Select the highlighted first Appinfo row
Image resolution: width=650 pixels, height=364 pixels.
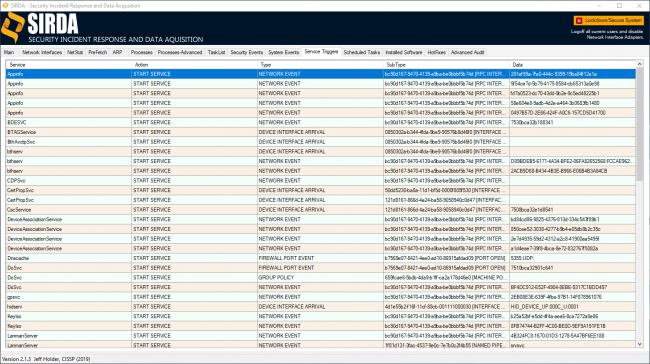(320, 74)
